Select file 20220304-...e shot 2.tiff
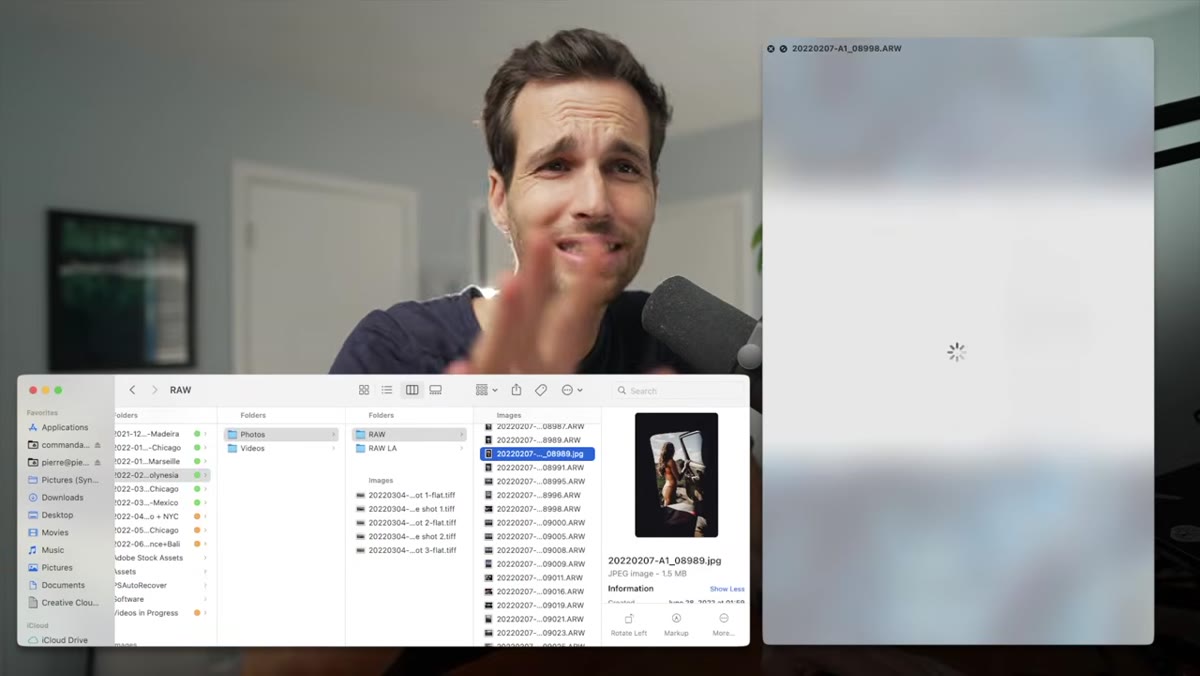This screenshot has width=1200, height=676. 406,537
